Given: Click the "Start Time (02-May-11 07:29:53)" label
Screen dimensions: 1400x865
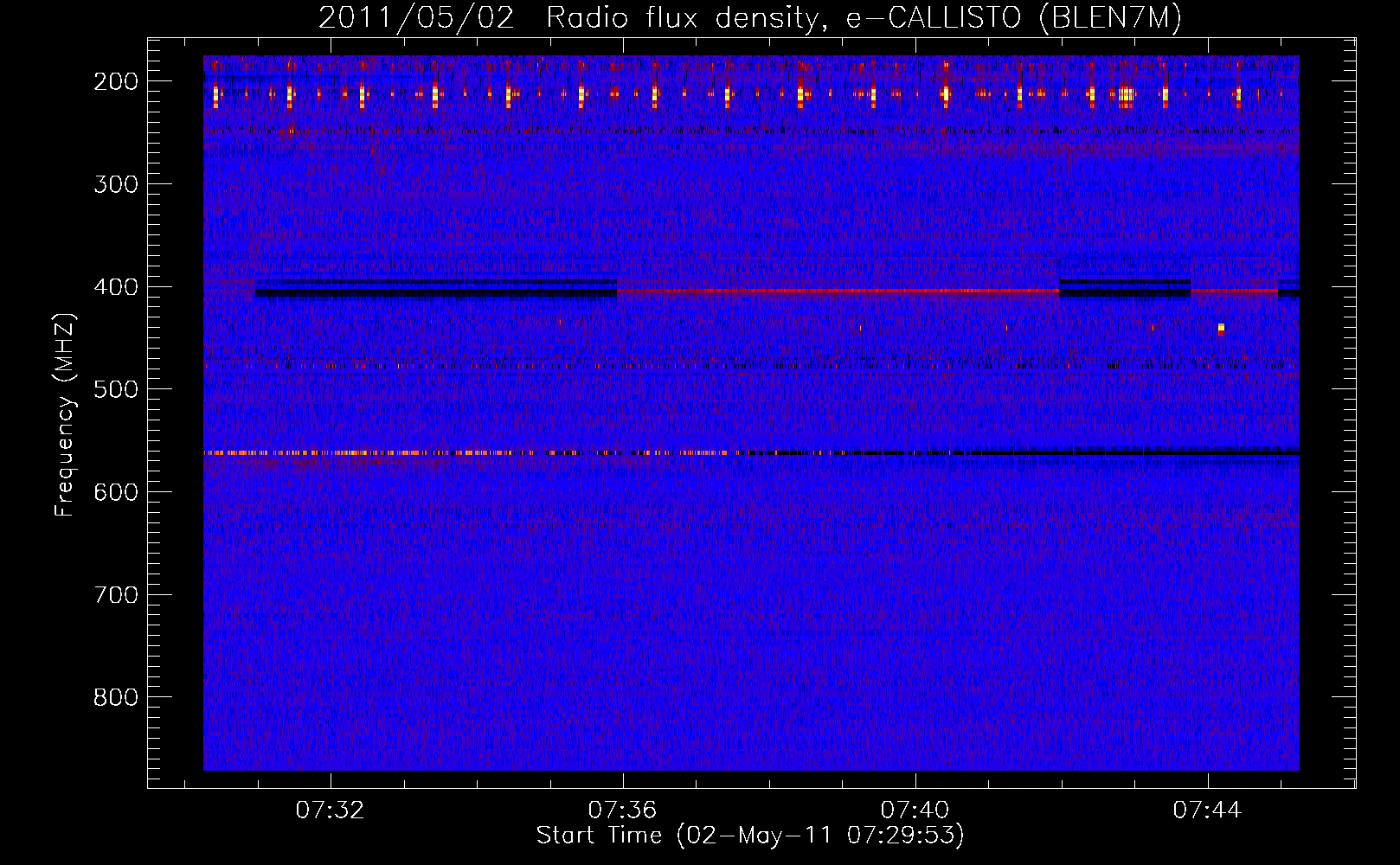Looking at the screenshot, I should point(750,836).
